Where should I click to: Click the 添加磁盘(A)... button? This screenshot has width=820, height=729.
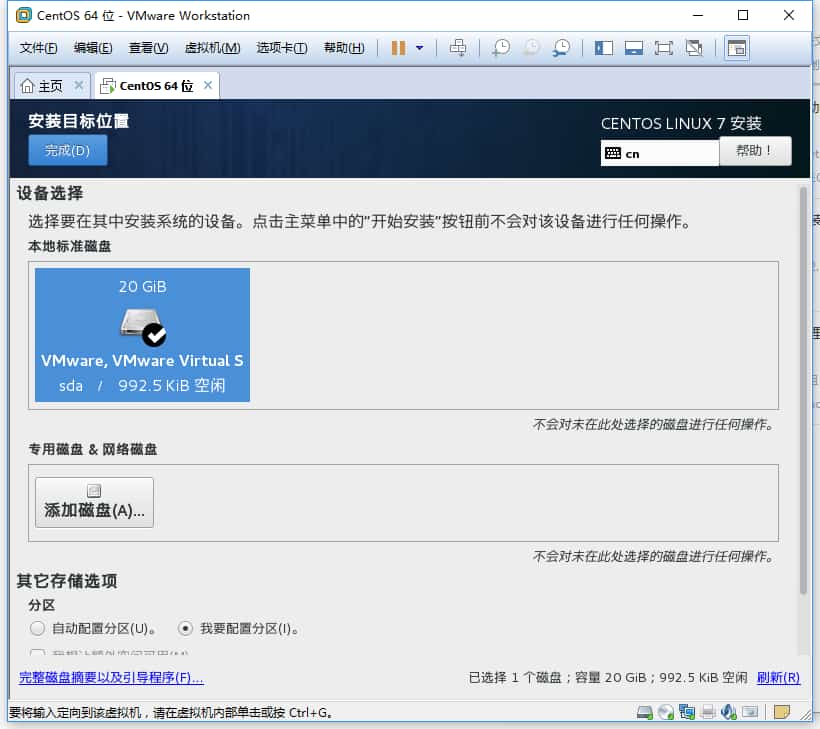94,502
